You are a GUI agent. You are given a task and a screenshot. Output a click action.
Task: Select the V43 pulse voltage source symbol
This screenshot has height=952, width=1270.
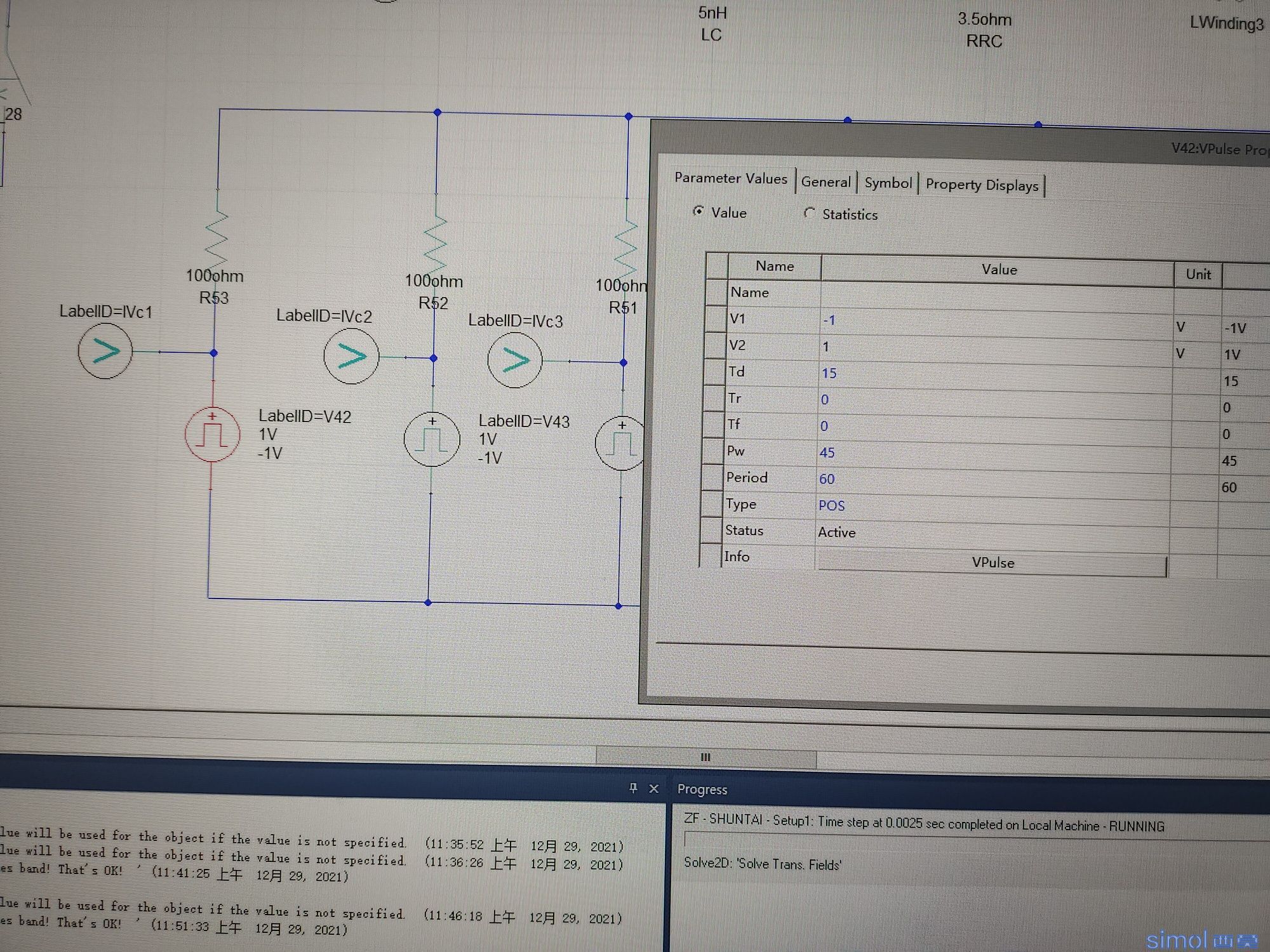coord(432,439)
